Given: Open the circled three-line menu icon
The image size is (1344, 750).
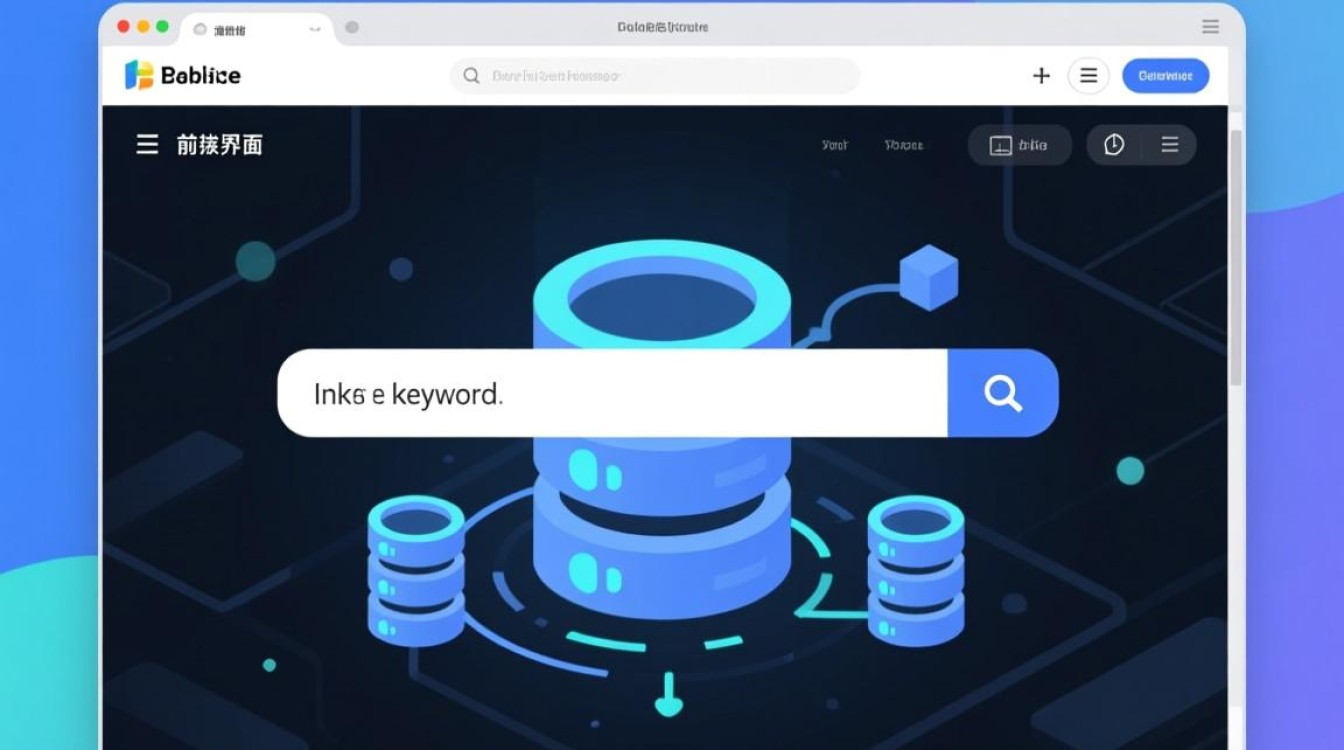Looking at the screenshot, I should pyautogui.click(x=1088, y=76).
